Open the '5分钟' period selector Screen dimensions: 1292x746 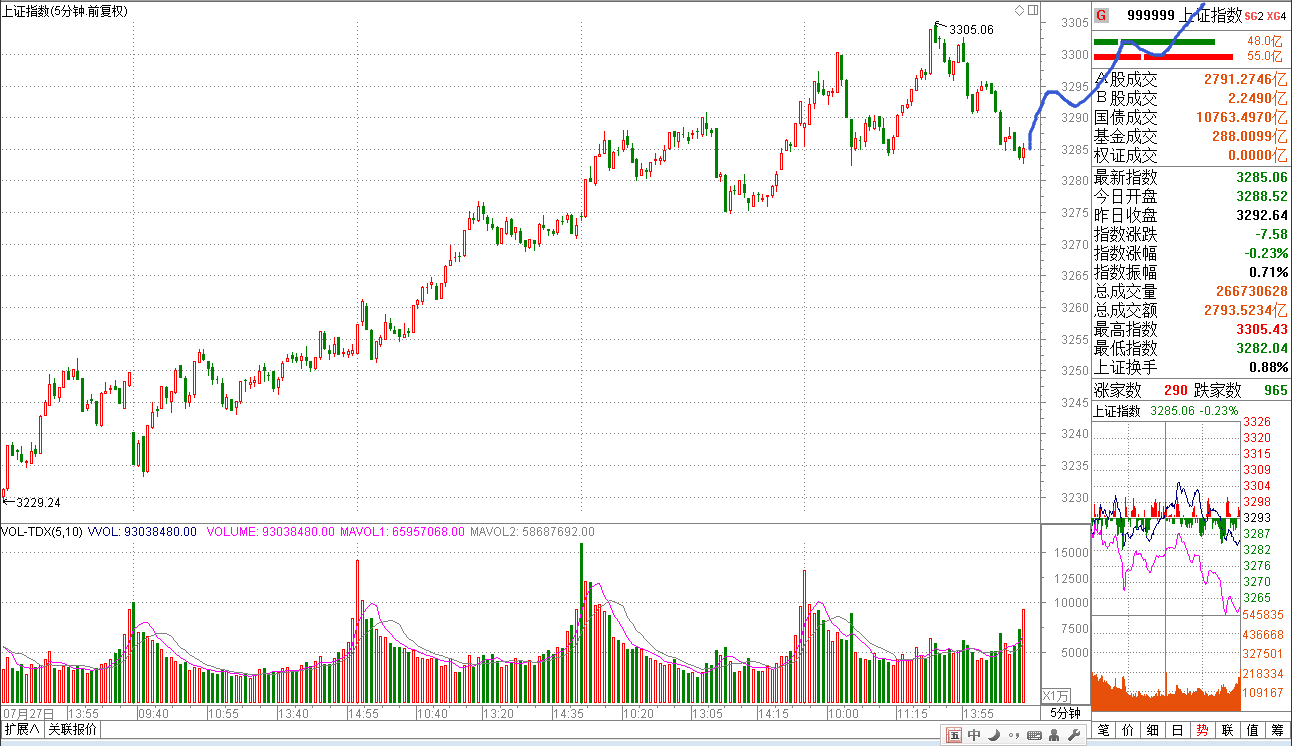(x=1065, y=713)
